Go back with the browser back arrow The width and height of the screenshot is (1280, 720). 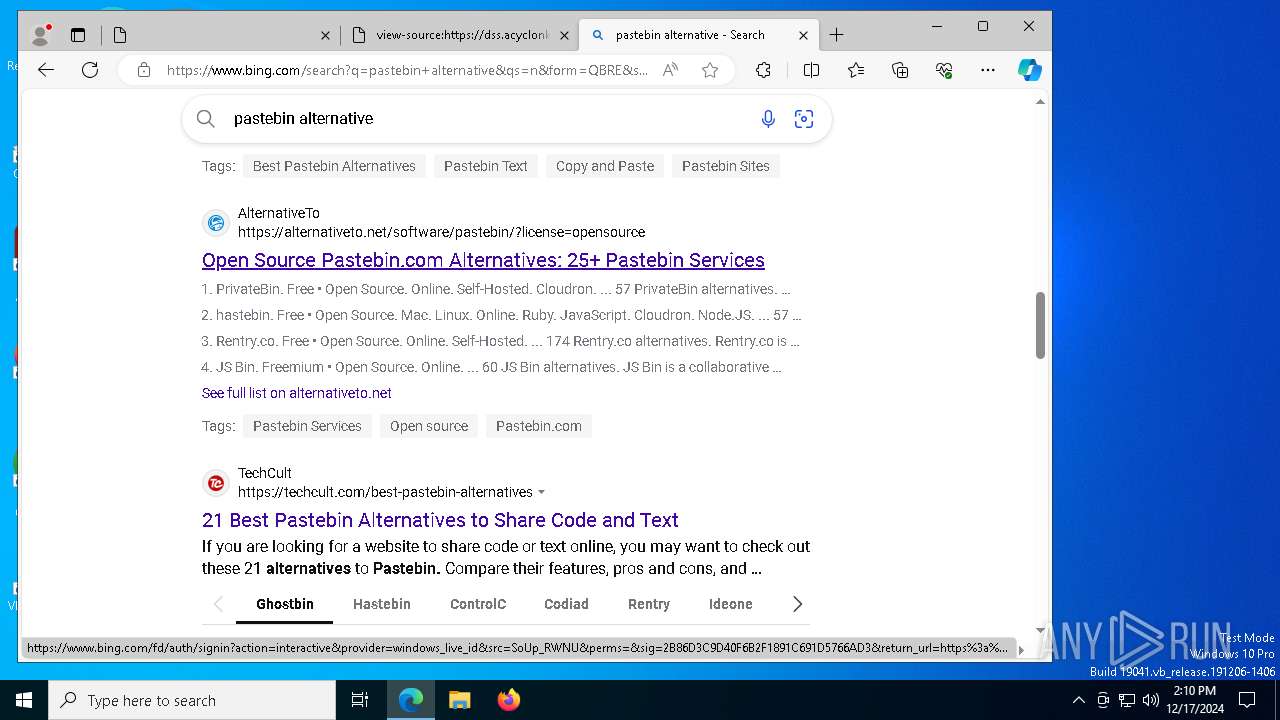[46, 70]
